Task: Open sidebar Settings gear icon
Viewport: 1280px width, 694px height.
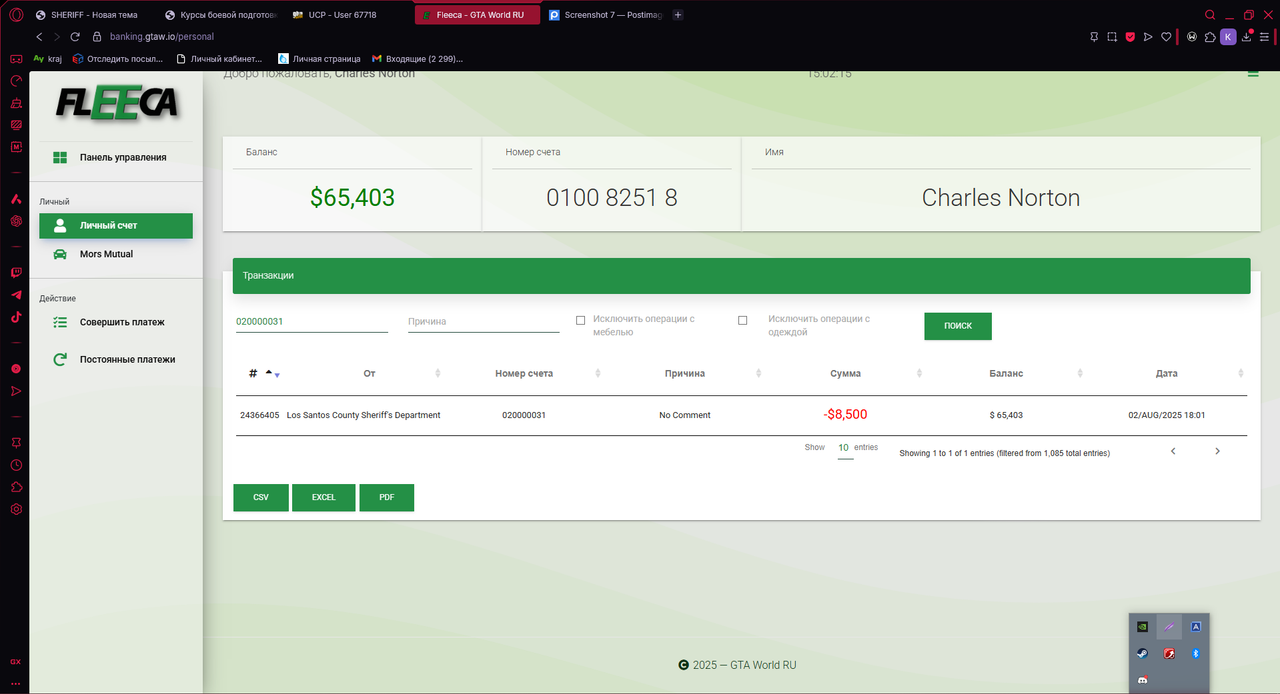Action: click(16, 509)
